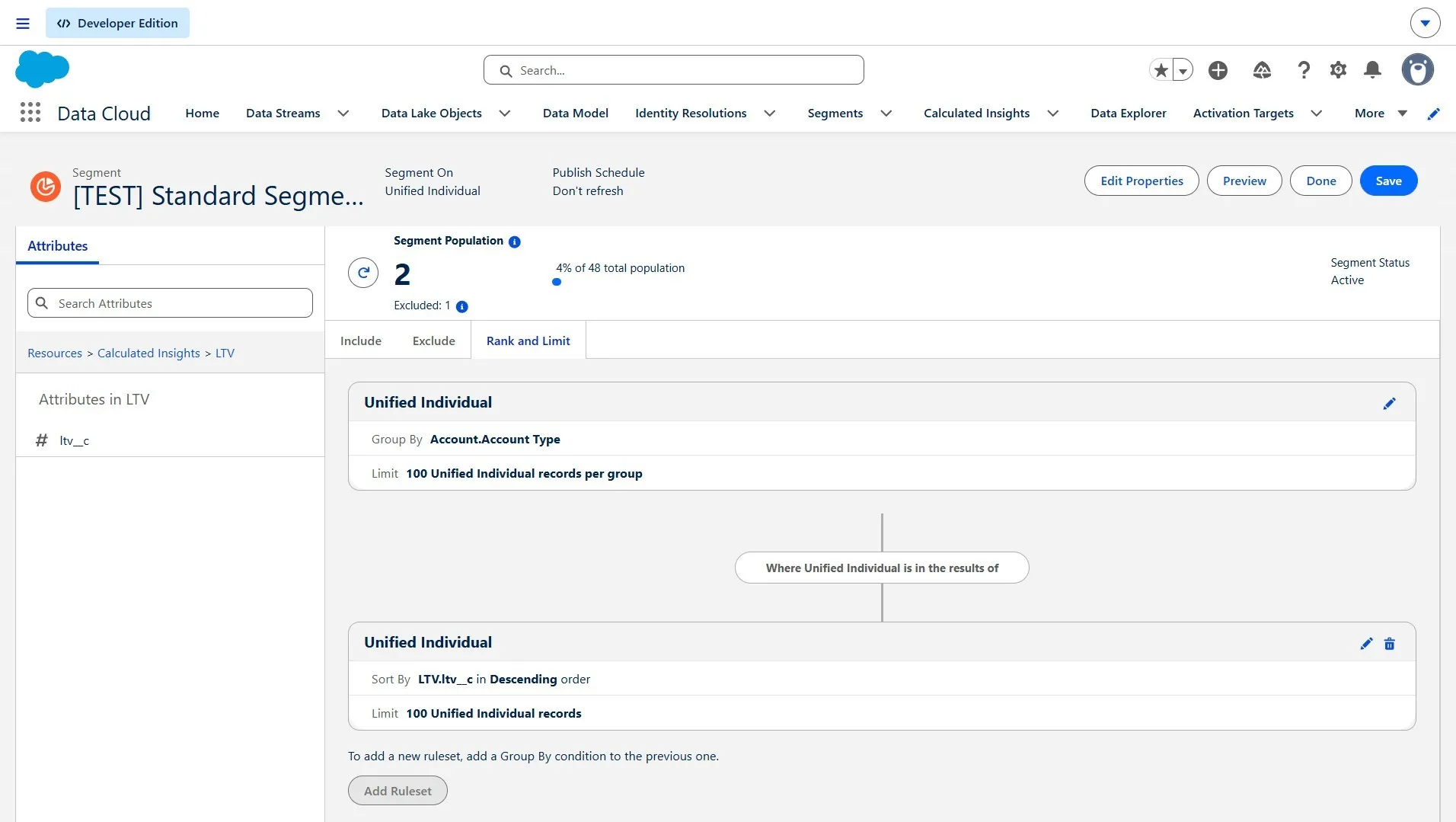Open the Data Model tab
1456x822 pixels.
pos(575,114)
